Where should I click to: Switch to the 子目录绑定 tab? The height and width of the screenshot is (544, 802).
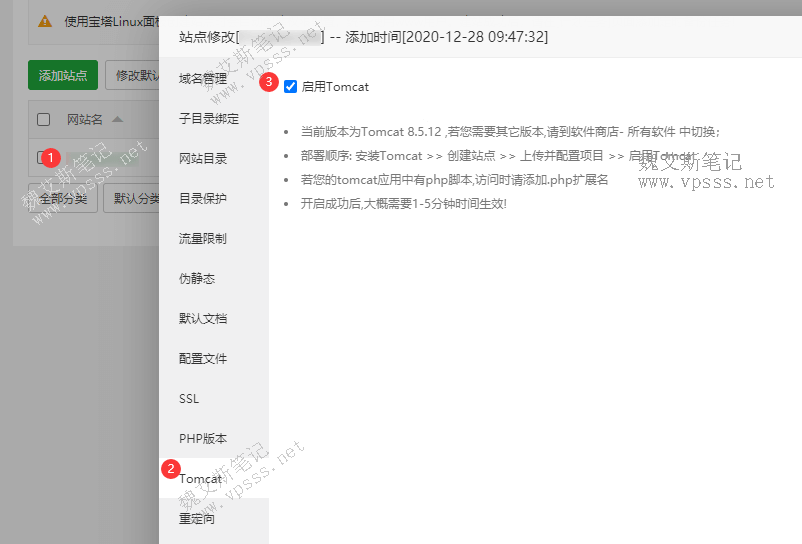209,118
